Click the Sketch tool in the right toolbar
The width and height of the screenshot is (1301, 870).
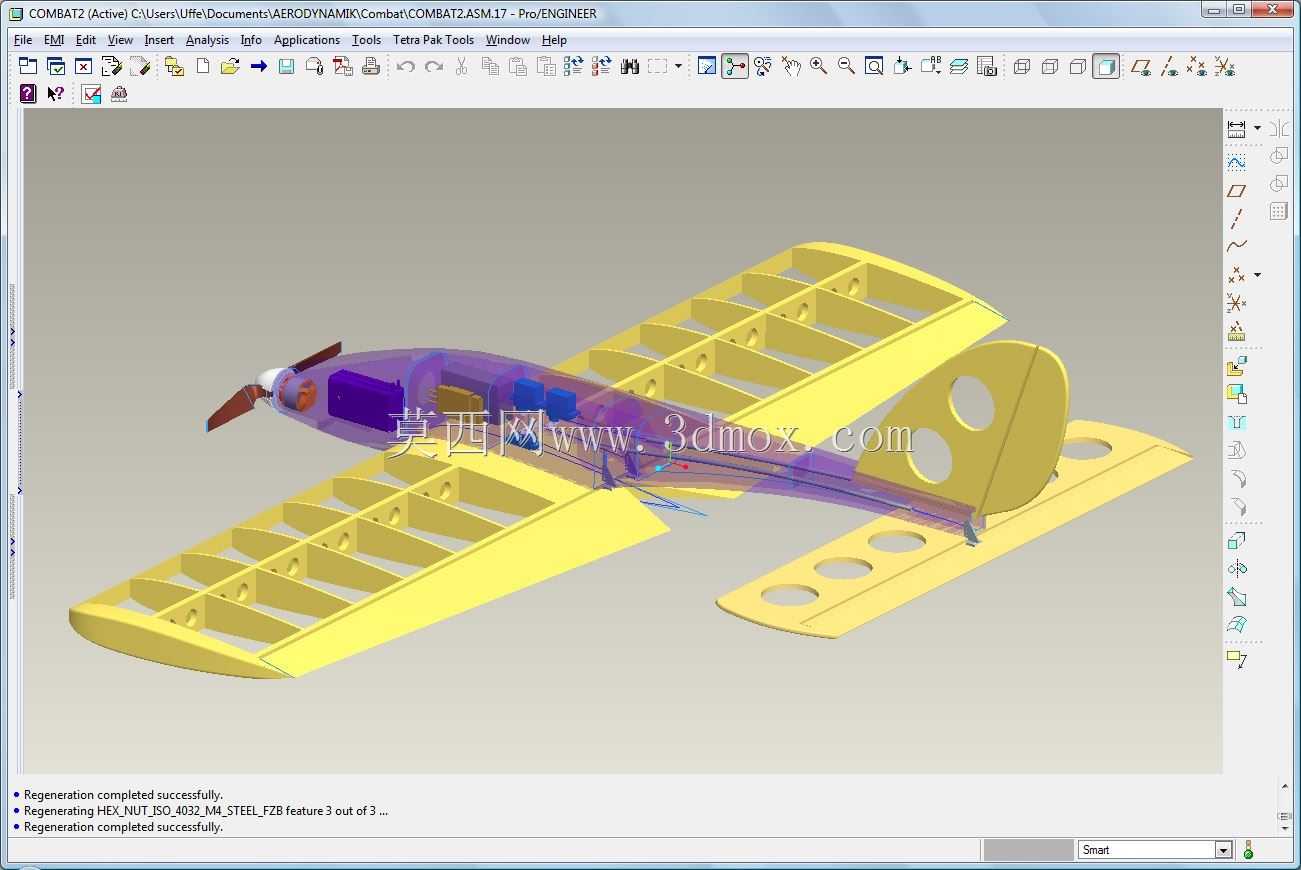[1237, 162]
